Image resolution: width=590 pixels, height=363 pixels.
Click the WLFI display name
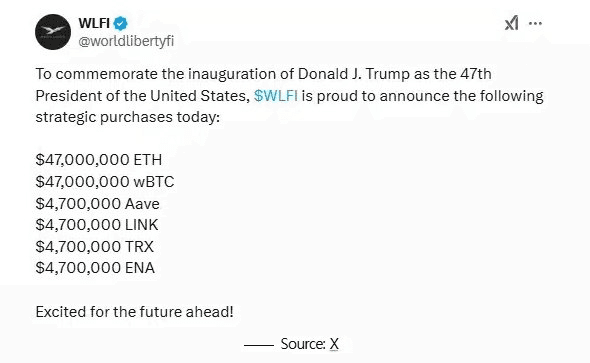tap(94, 23)
